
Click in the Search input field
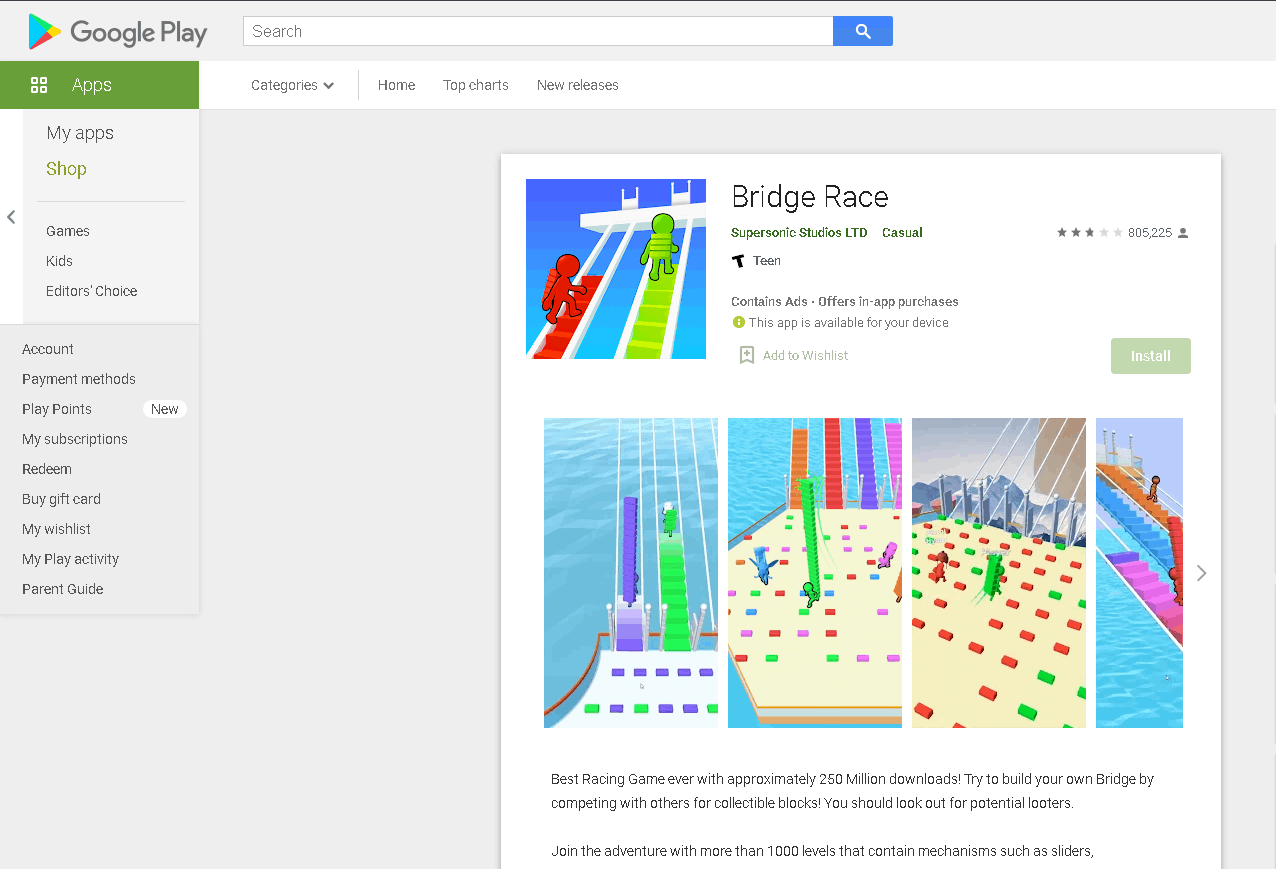tap(538, 31)
